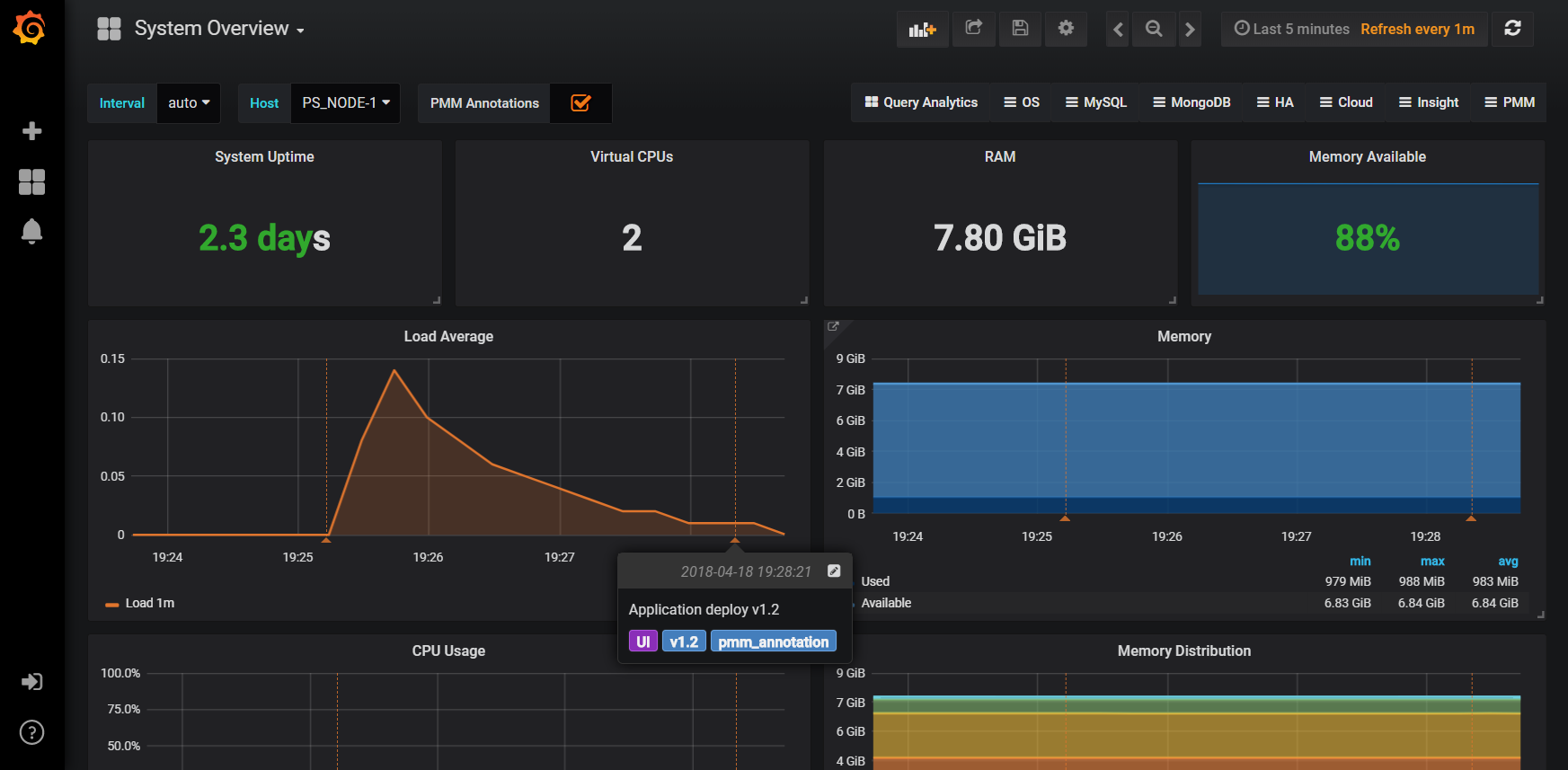Edit the Application deploy annotation
The height and width of the screenshot is (770, 1568).
(834, 571)
